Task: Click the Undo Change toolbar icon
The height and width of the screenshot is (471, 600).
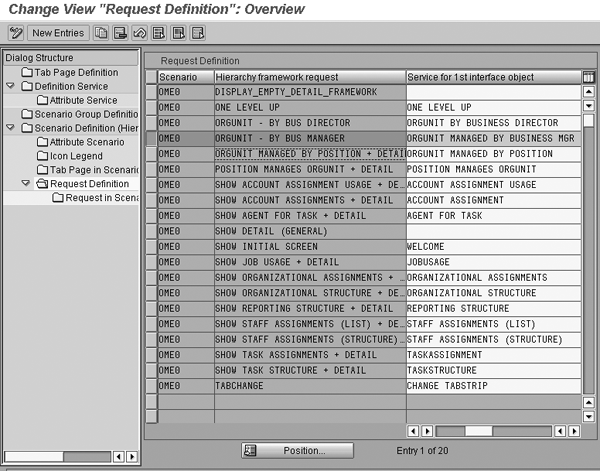Action: tap(140, 33)
